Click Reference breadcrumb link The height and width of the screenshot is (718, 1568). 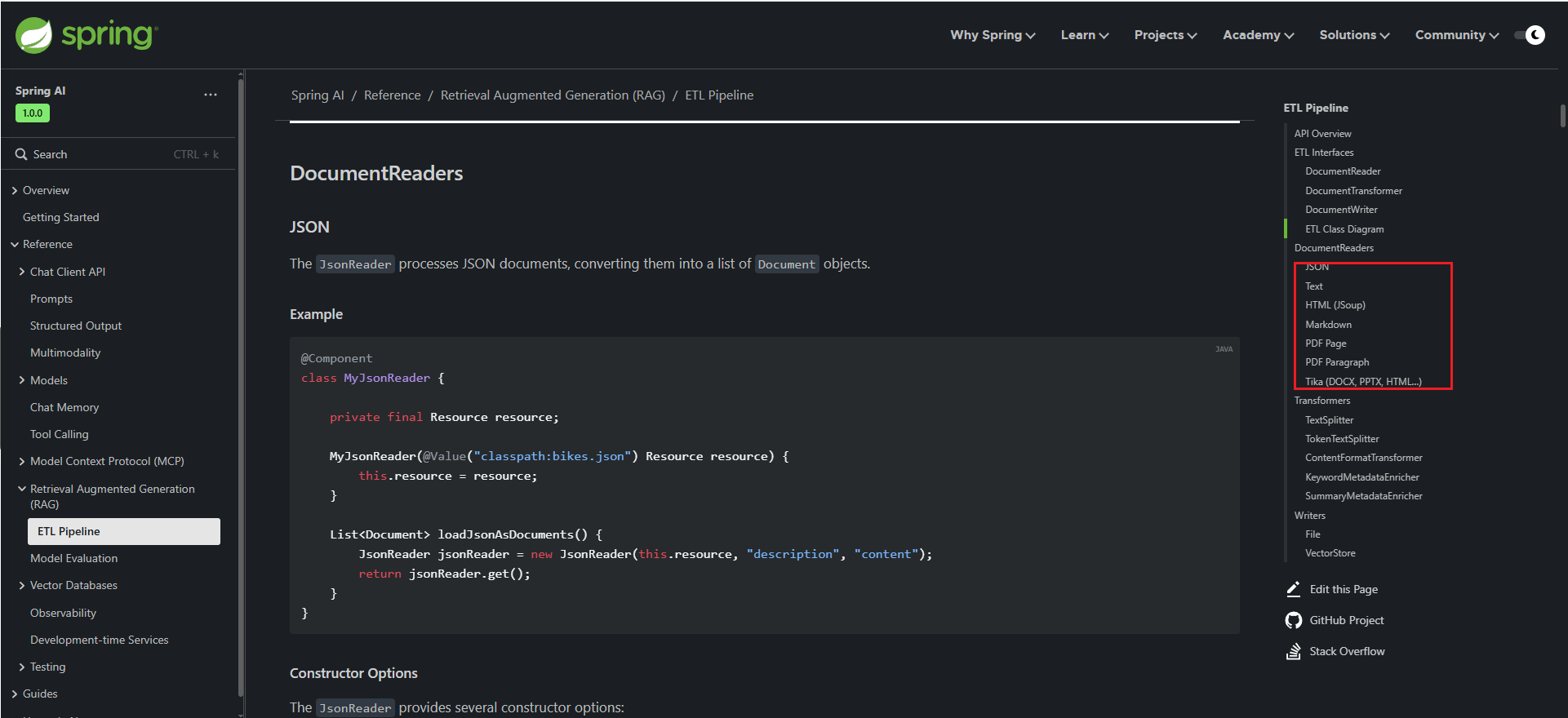[x=393, y=95]
